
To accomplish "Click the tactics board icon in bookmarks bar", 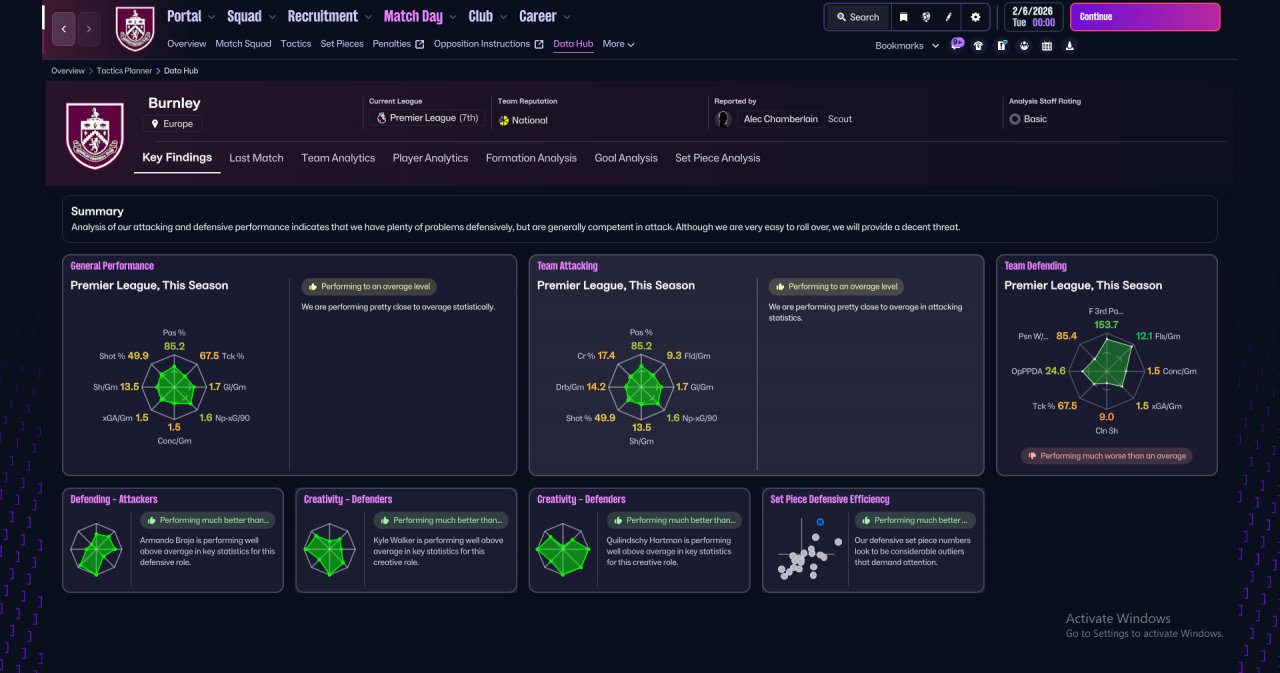I will (x=1001, y=45).
